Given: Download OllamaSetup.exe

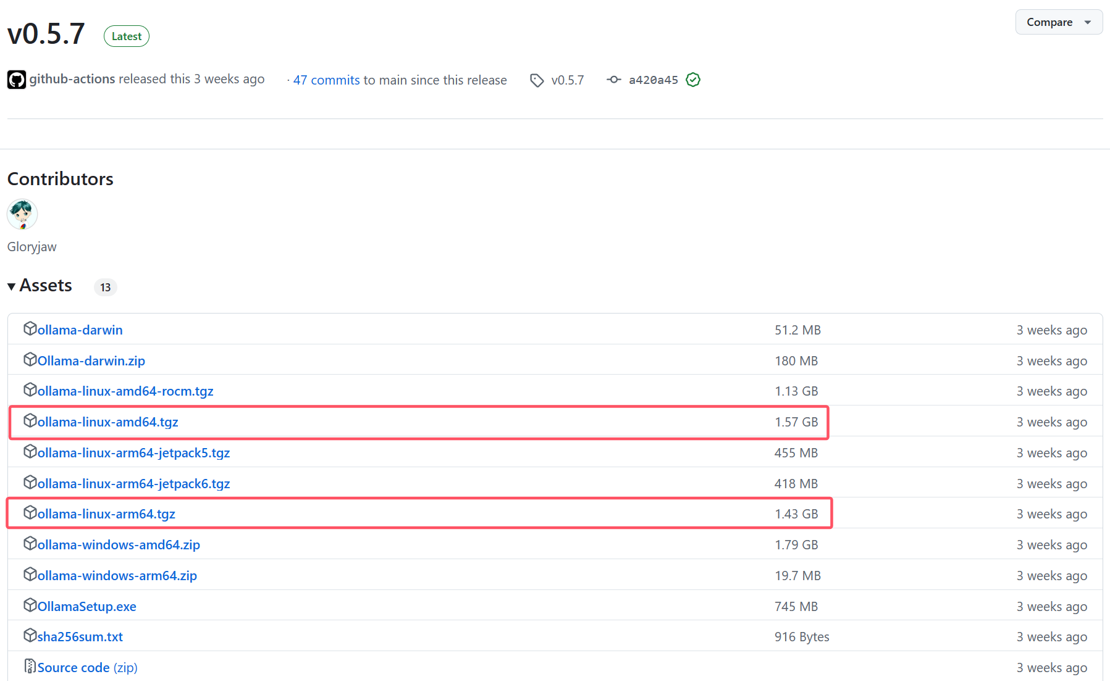Looking at the screenshot, I should tap(87, 607).
